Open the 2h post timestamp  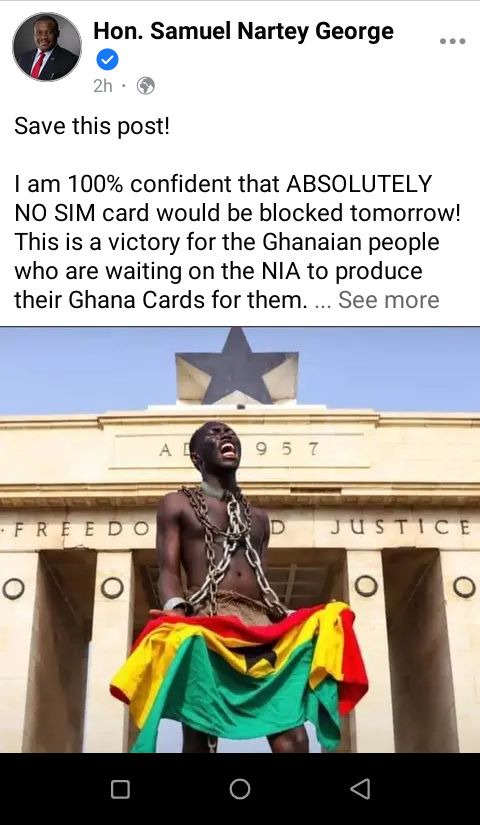click(103, 86)
